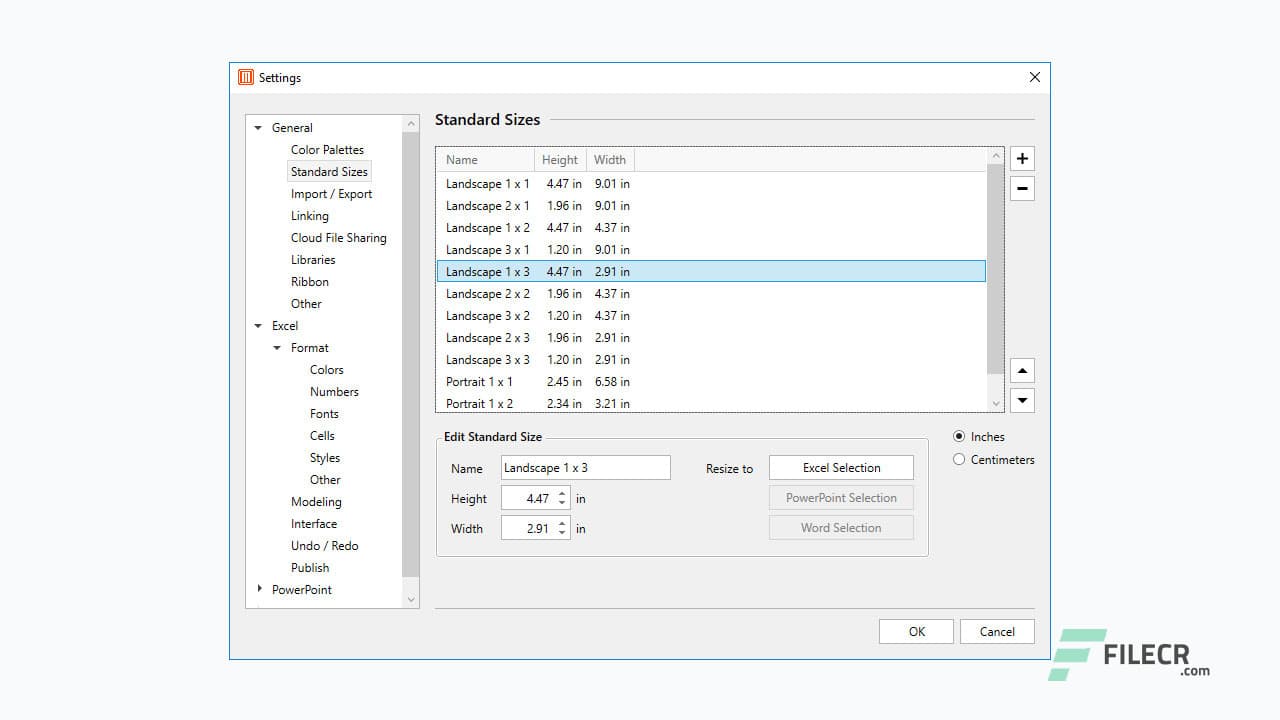The image size is (1280, 720).
Task: Increase Height value using its stepper up arrow
Action: (561, 494)
